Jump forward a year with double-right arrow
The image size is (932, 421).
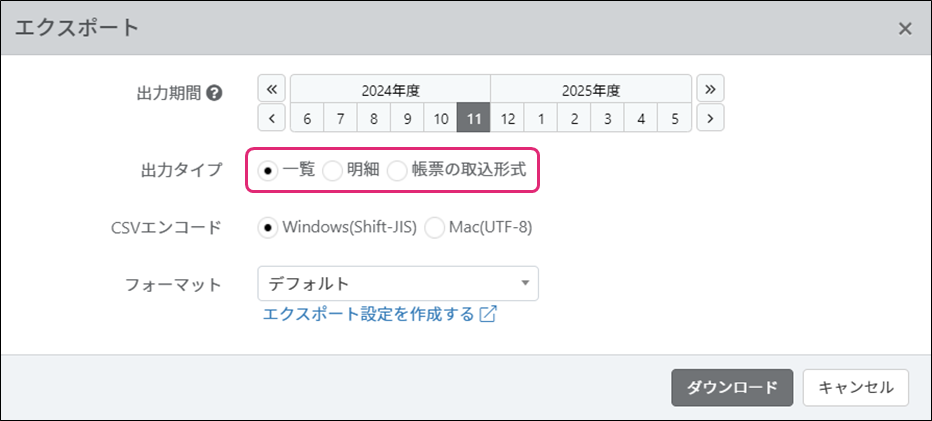click(710, 88)
